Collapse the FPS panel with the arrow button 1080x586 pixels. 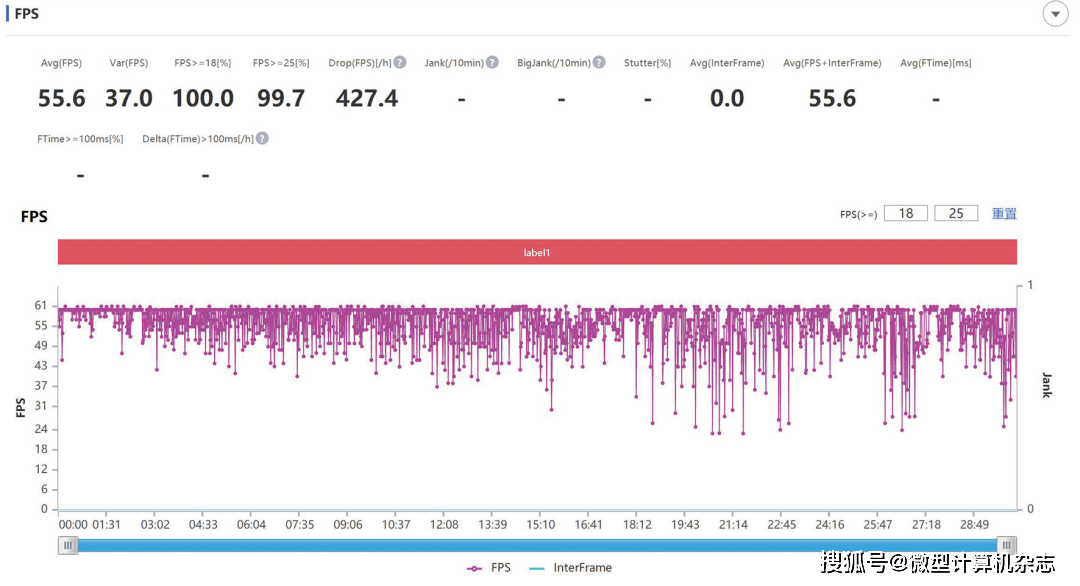pos(1055,14)
